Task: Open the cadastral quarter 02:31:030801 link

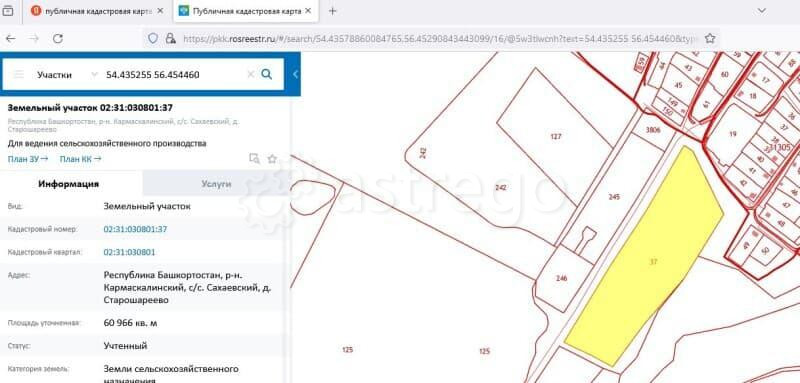Action: [130, 252]
